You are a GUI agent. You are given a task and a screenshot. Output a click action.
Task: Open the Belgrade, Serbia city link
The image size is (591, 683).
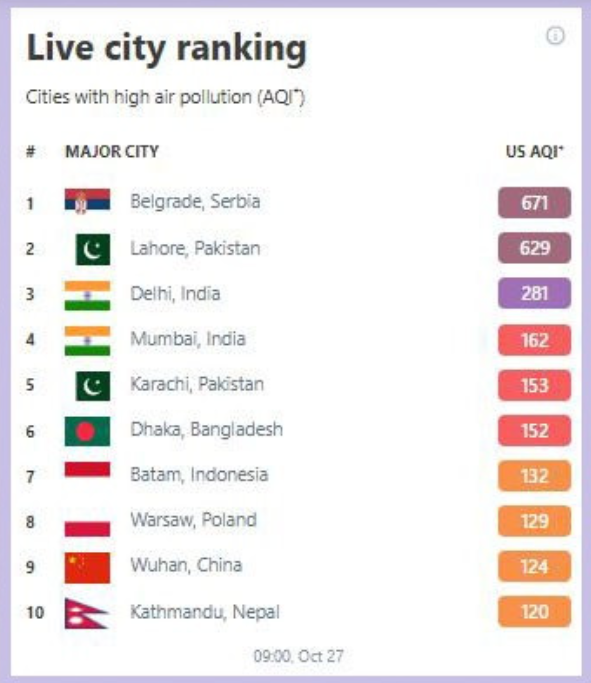tap(195, 202)
